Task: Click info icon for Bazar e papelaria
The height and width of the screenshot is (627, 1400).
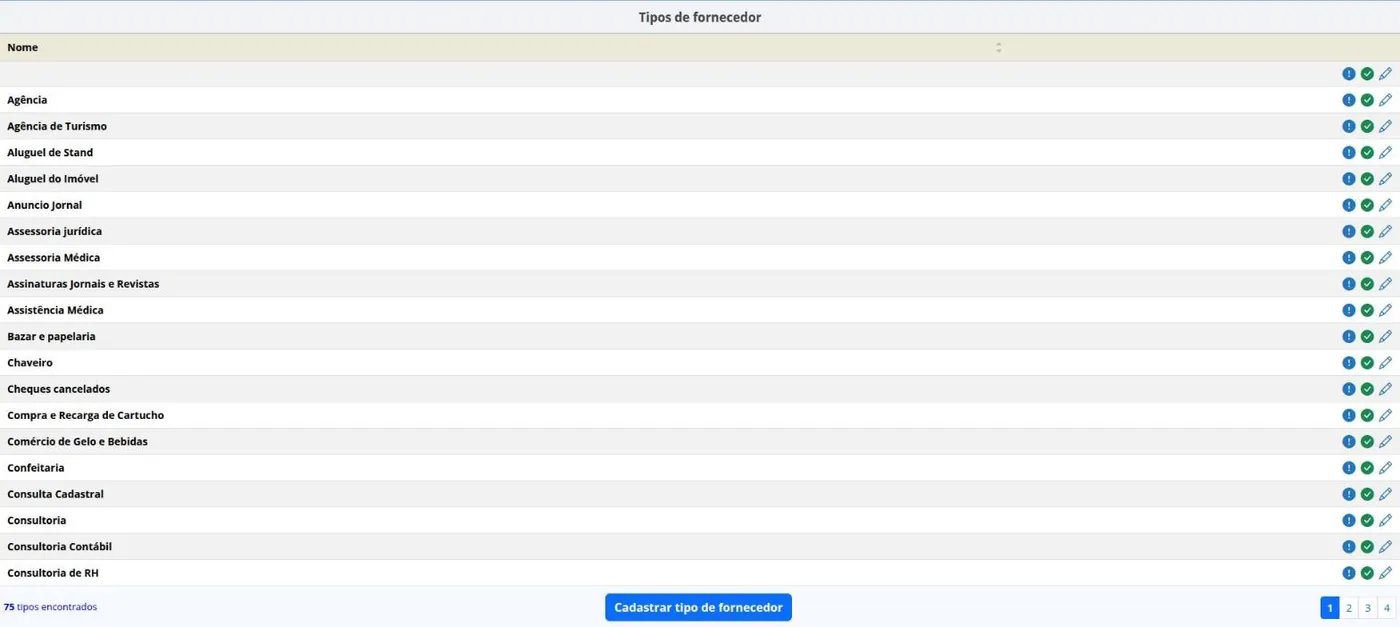Action: click(x=1349, y=336)
